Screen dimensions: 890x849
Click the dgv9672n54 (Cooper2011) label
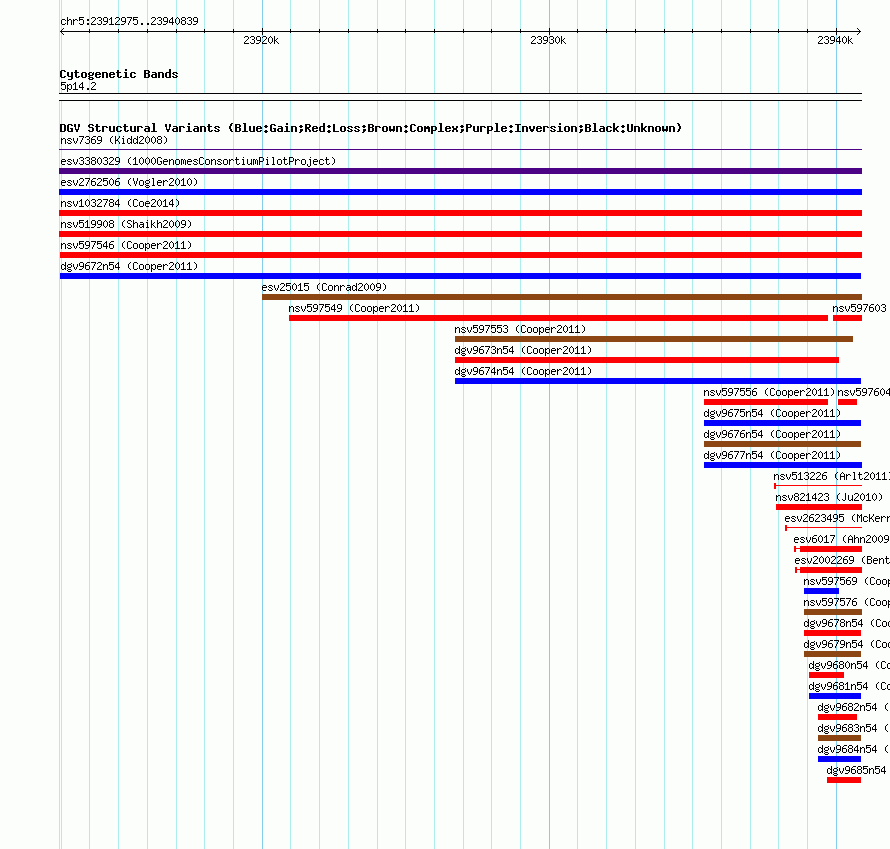point(129,266)
